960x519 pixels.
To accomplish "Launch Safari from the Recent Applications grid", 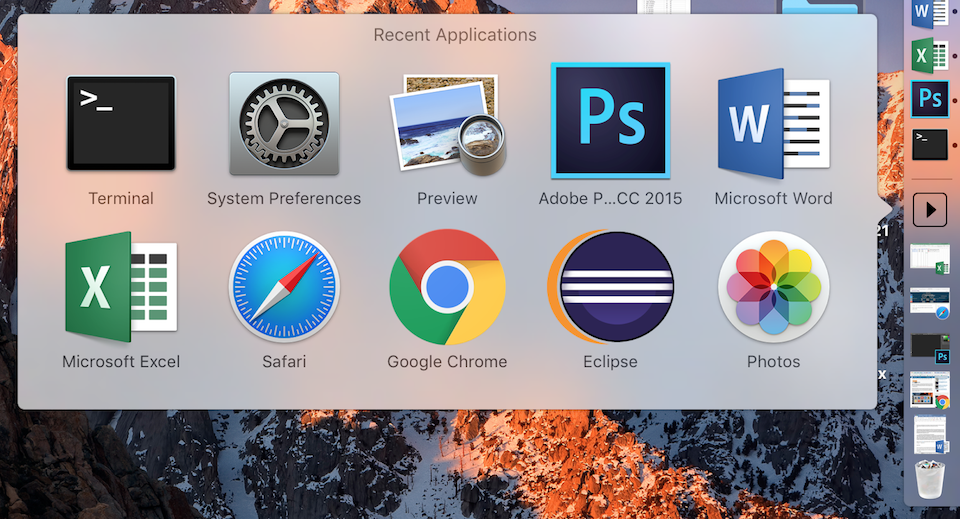I will [x=284, y=286].
